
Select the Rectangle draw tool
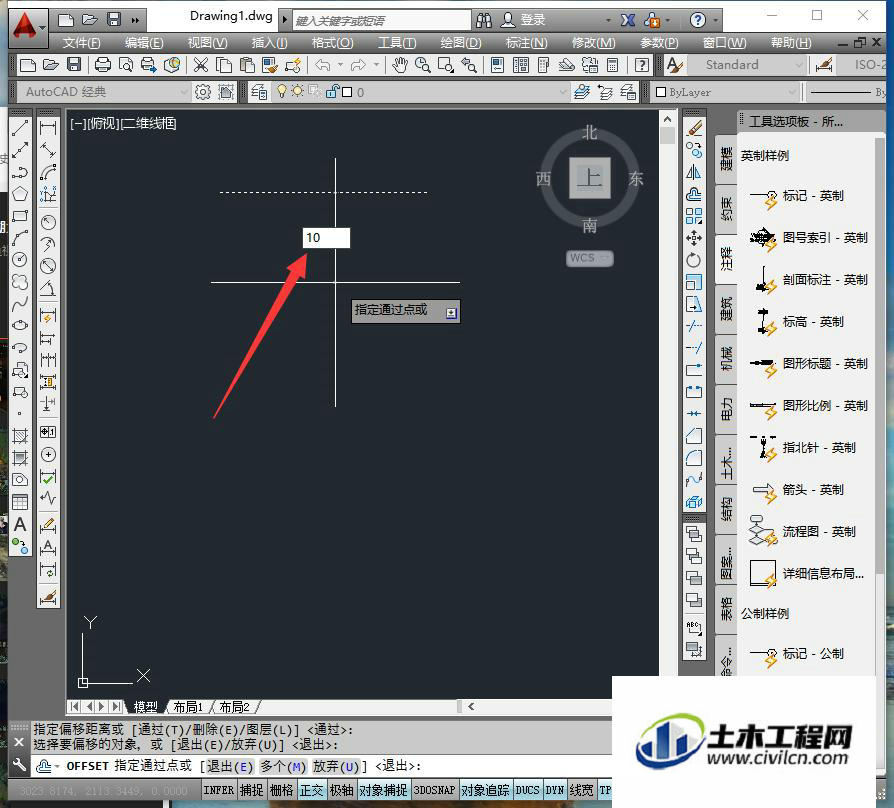coord(20,216)
